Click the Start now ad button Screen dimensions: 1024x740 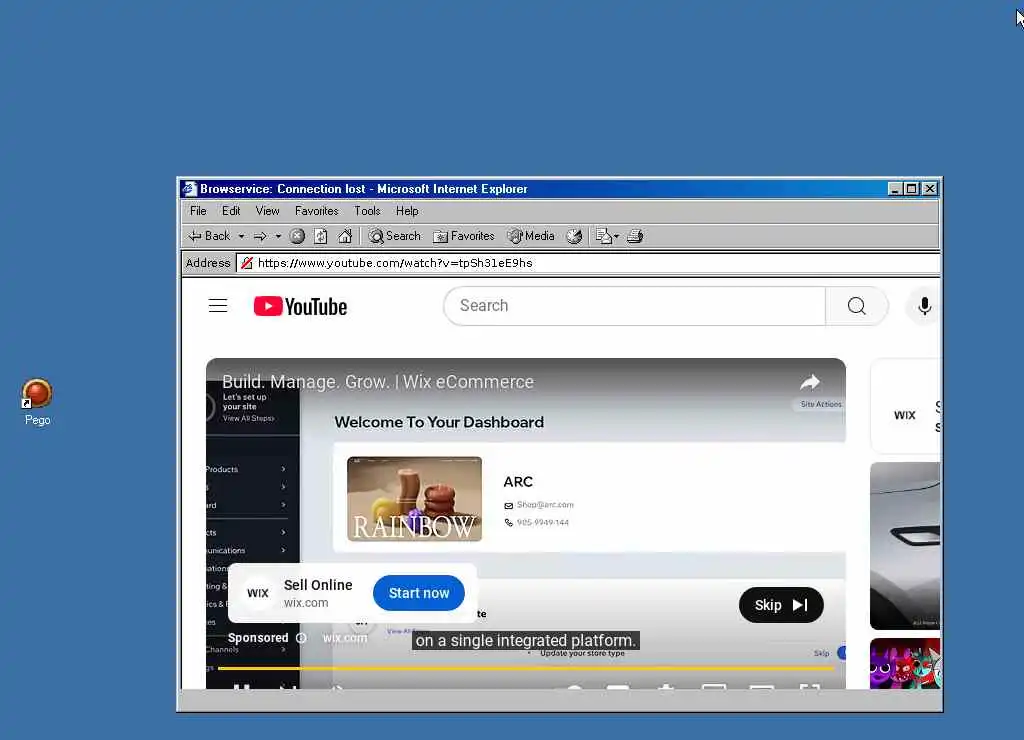pos(419,593)
